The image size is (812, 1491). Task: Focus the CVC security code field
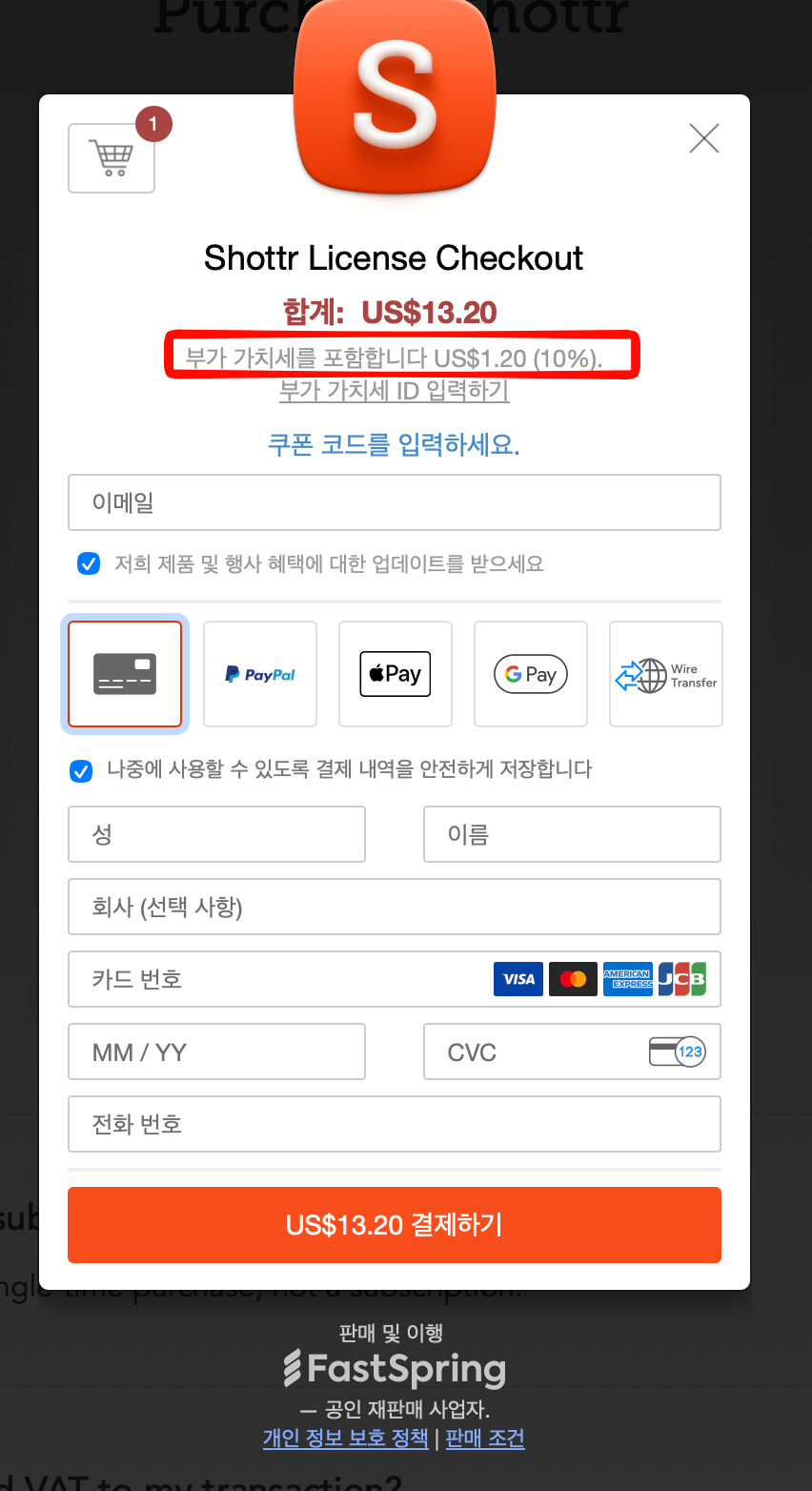[572, 1052]
